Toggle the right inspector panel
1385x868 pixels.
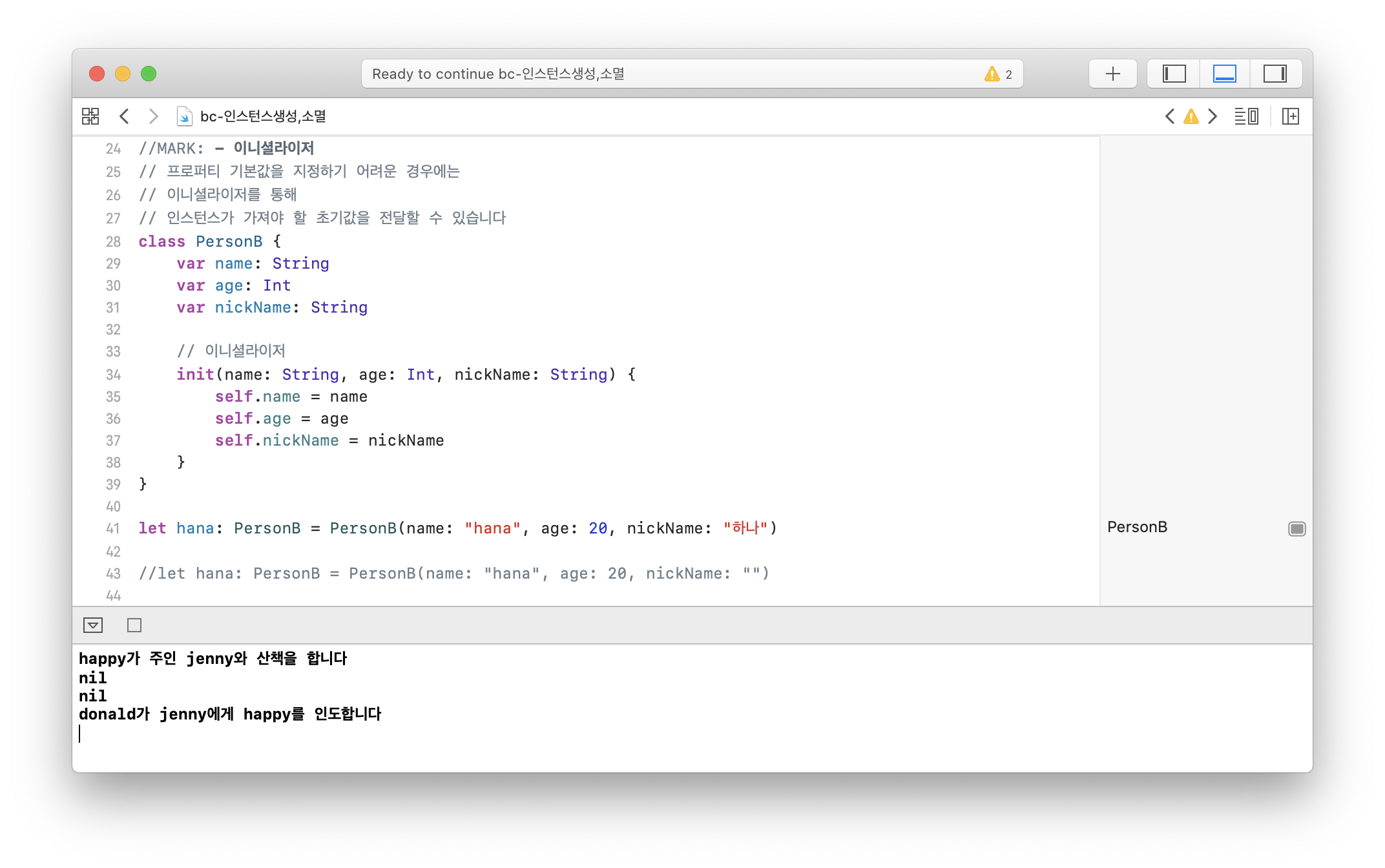pos(1275,74)
